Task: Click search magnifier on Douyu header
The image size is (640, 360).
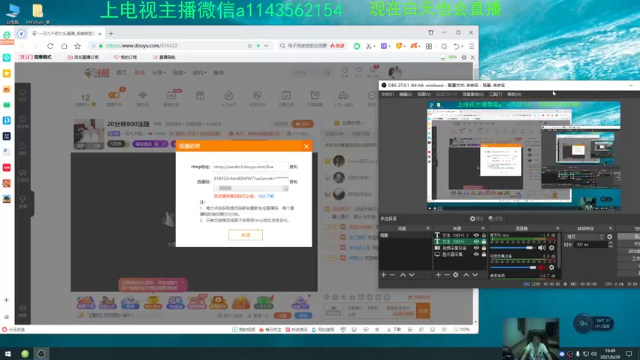Action: coord(327,73)
